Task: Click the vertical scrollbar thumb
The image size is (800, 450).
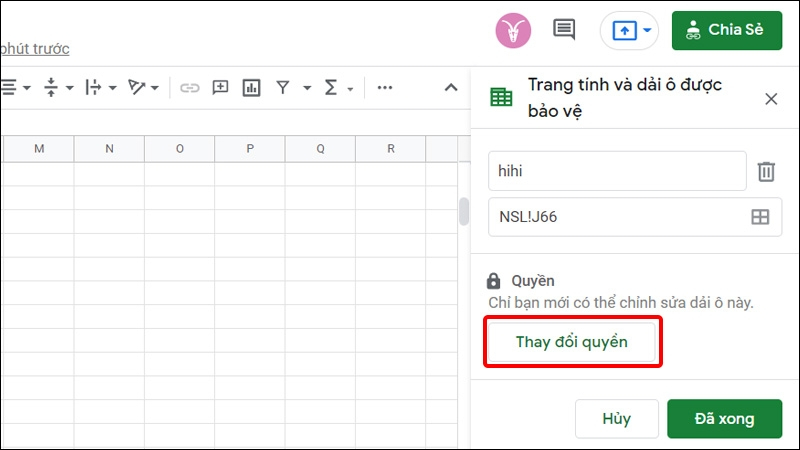Action: [x=464, y=211]
